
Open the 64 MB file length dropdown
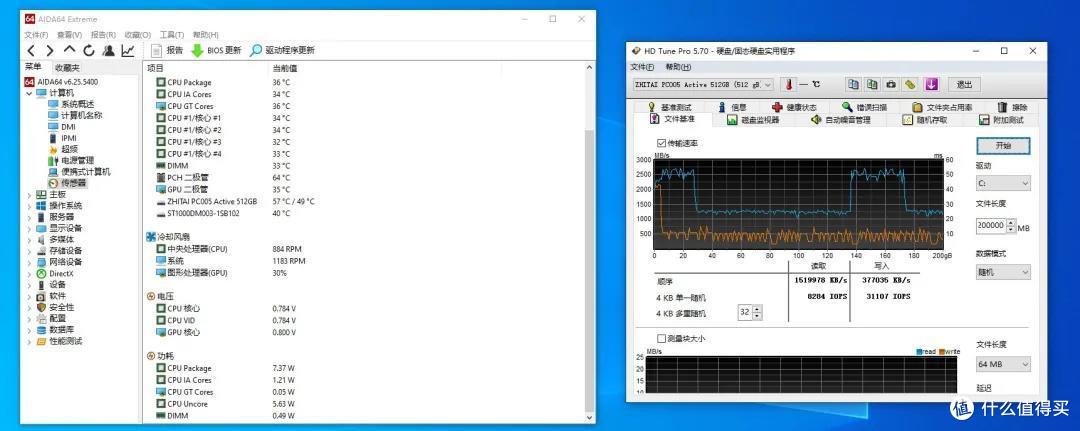(x=1003, y=364)
